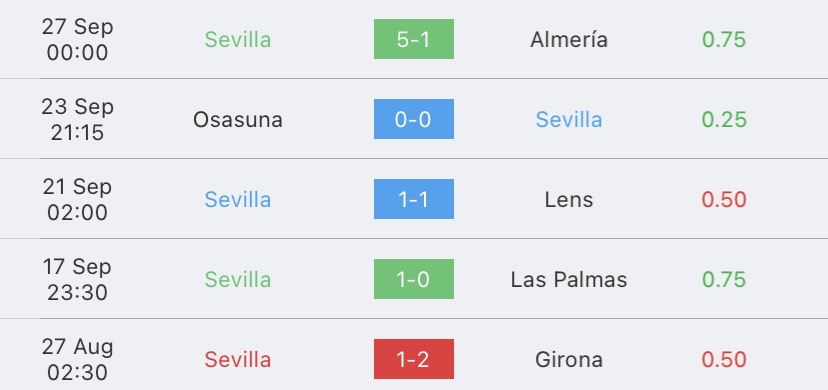This screenshot has height=390, width=828.
Task: Click the red 0.50 value for Lens match
Action: 724,199
